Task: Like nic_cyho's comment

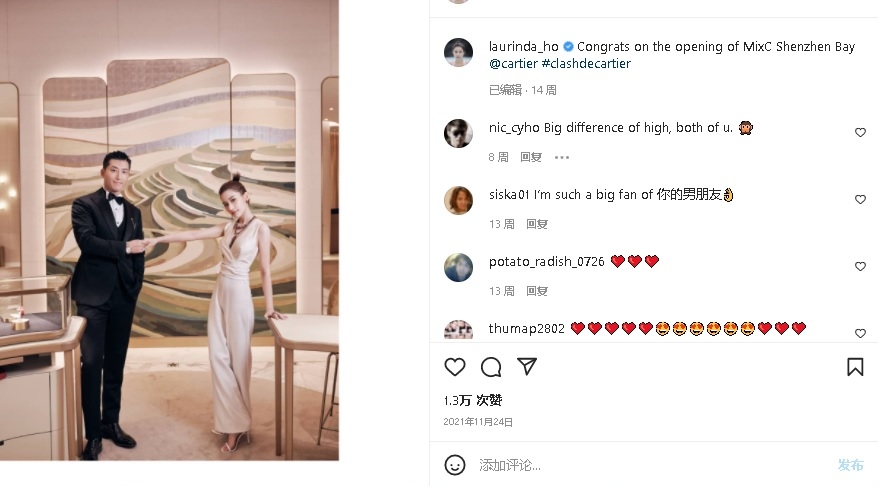Action: coord(860,133)
